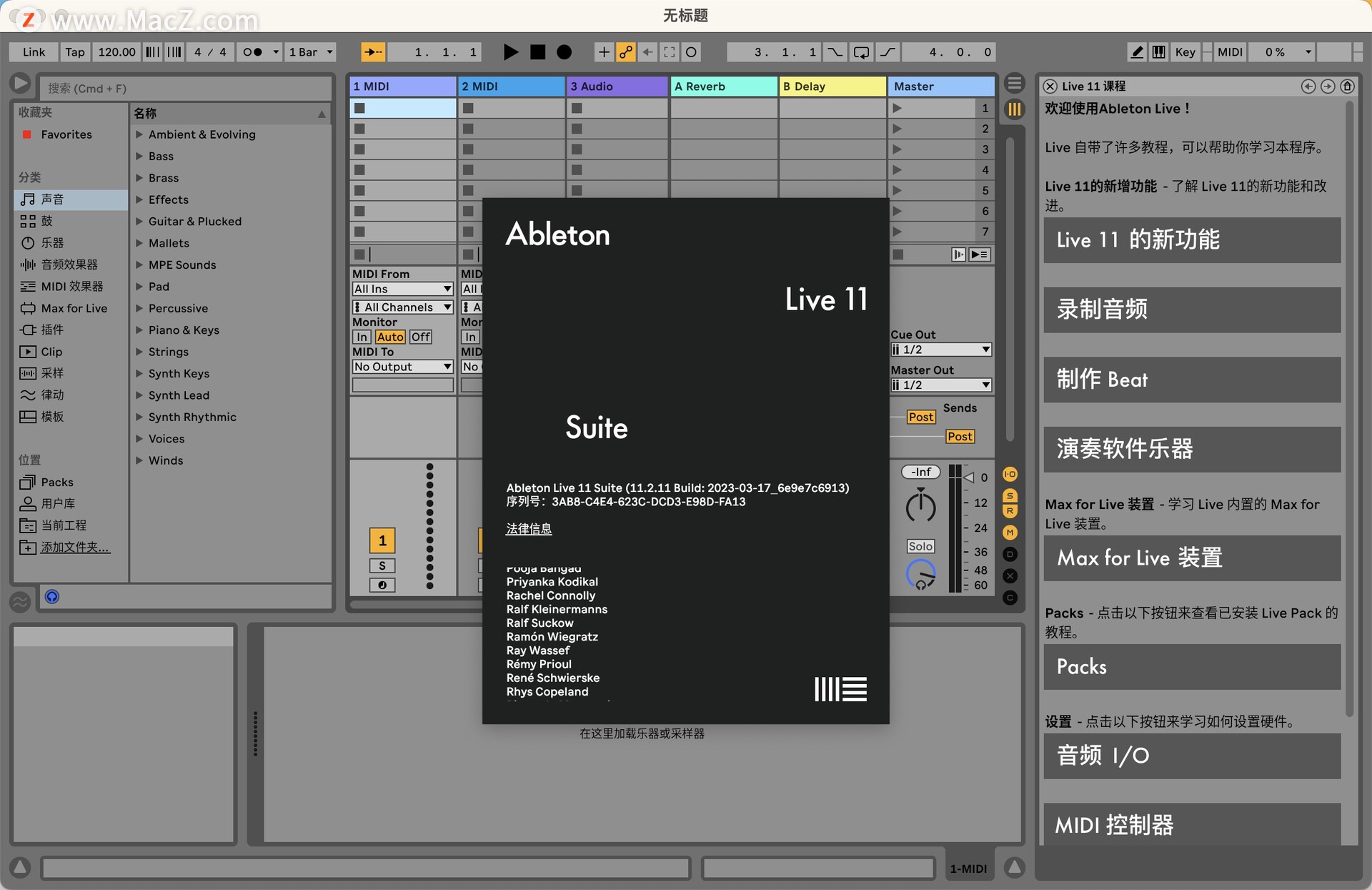
Task: Open the 法律信息 legal info link
Action: click(529, 529)
